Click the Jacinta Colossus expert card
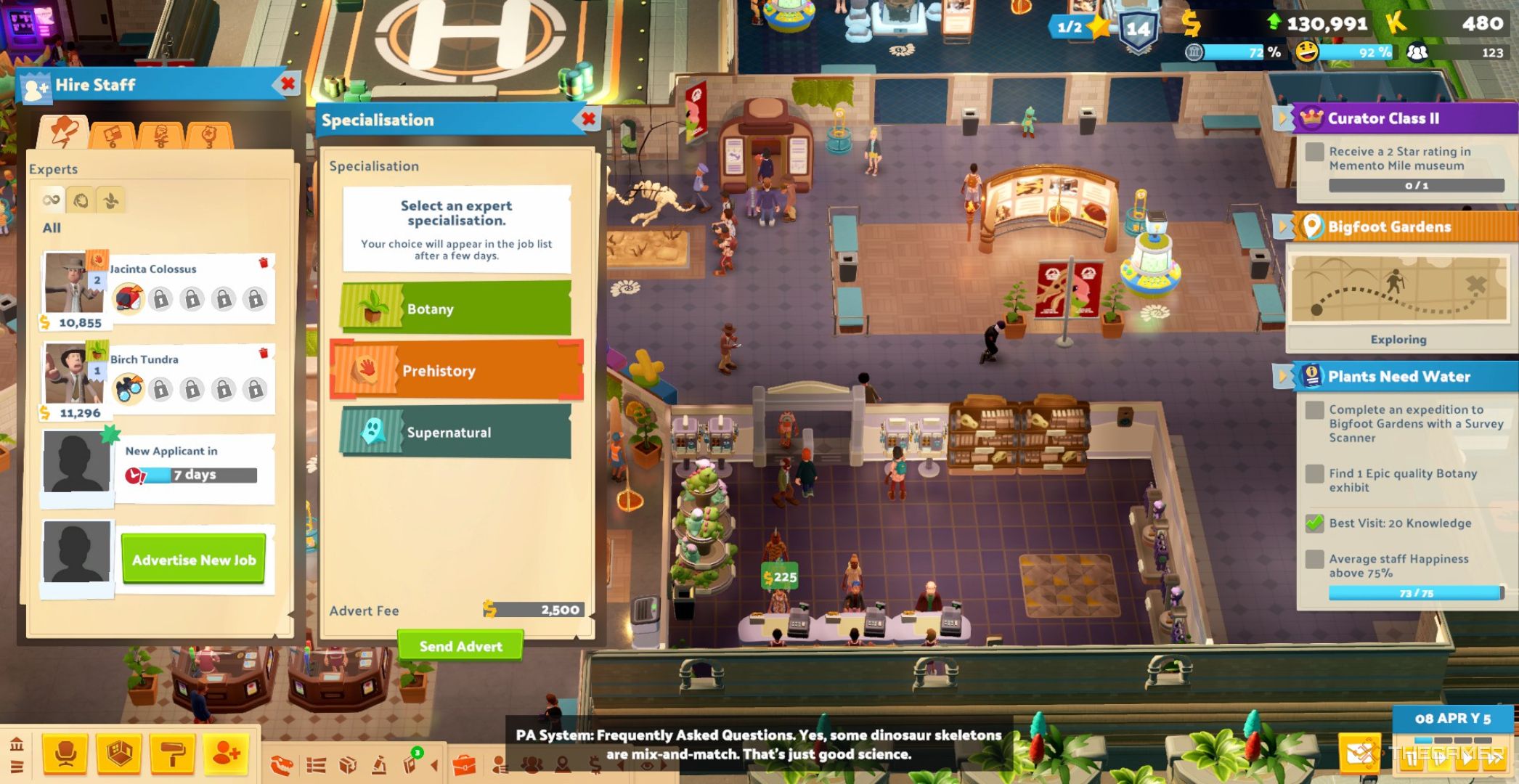The image size is (1519, 784). [x=160, y=288]
